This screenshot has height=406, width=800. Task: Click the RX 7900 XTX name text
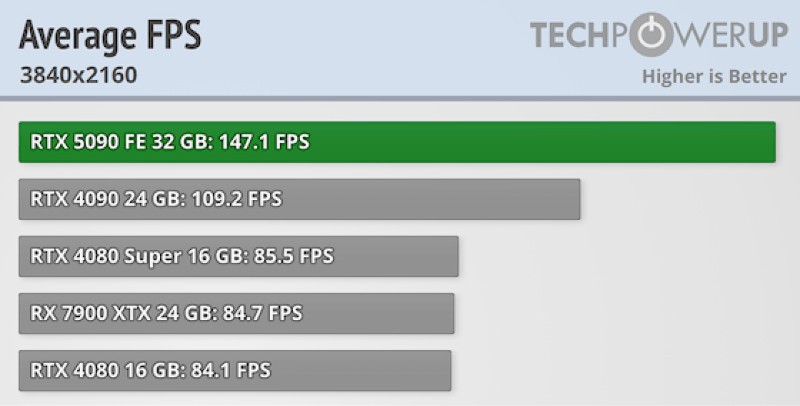(90, 313)
